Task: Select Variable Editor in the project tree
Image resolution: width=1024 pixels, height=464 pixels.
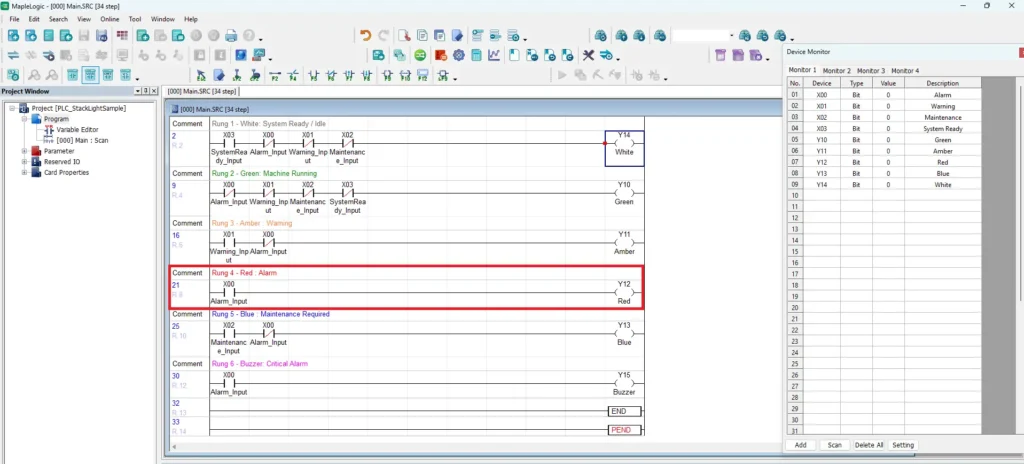Action: pyautogui.click(x=77, y=129)
